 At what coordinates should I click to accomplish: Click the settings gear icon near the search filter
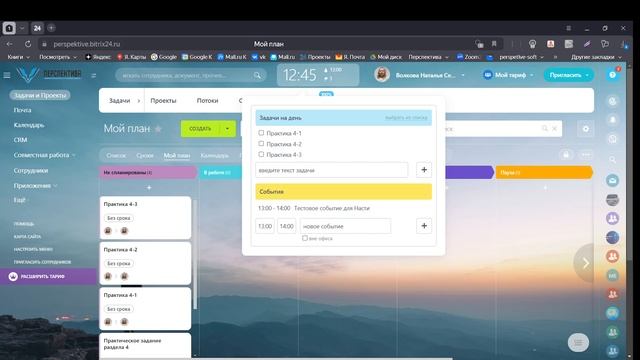coord(586,129)
